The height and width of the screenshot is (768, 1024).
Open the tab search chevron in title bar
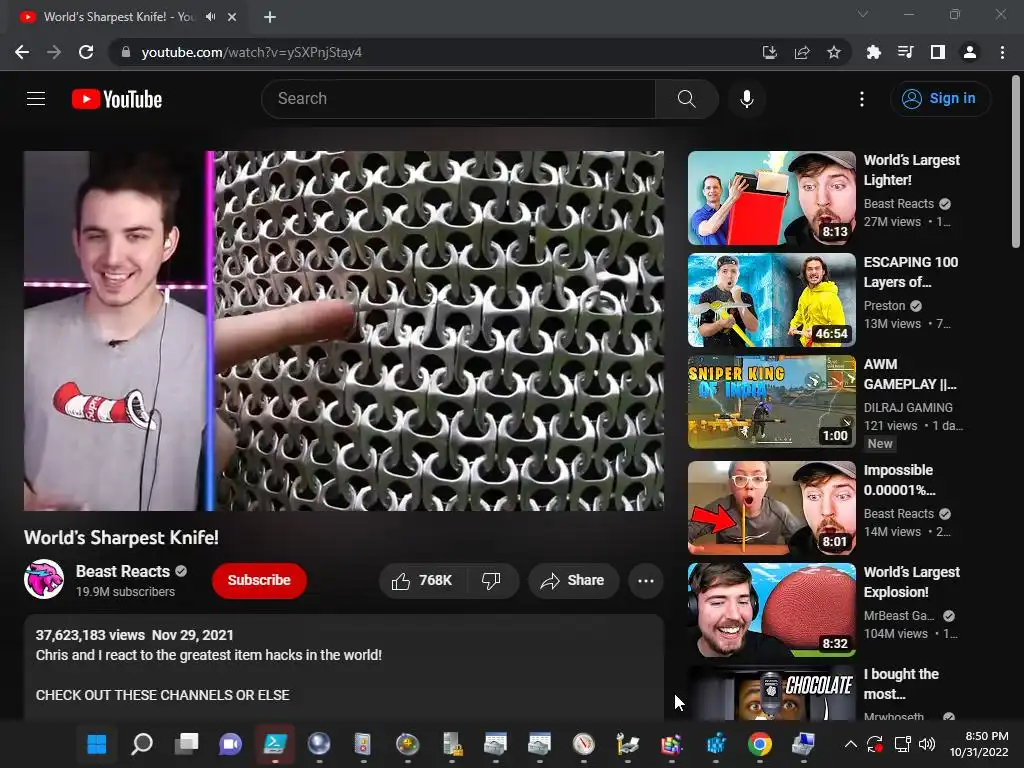click(x=863, y=14)
